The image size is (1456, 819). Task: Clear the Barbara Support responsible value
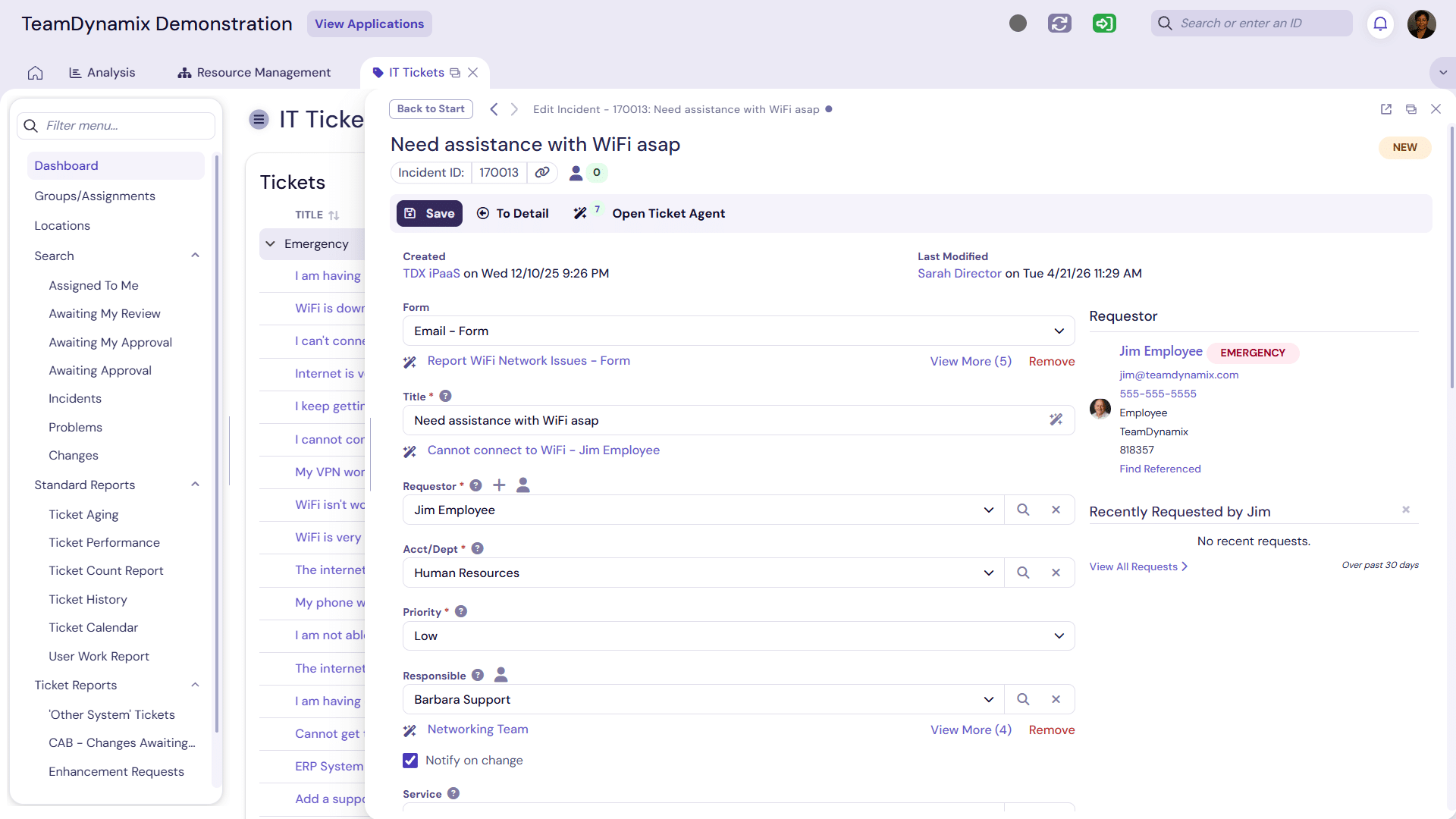(x=1056, y=699)
